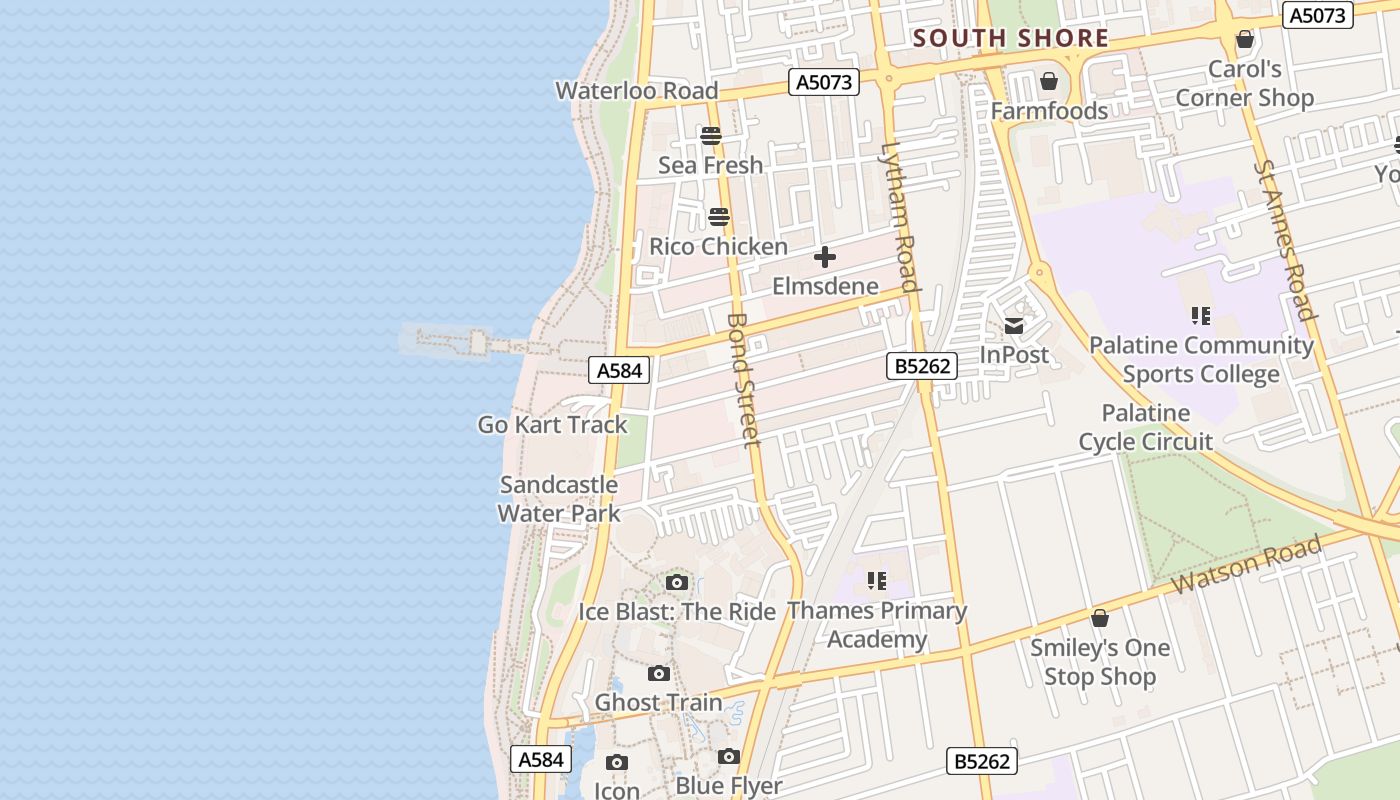
Task: Click the A5073 shield on Waterloo Road
Action: (824, 82)
